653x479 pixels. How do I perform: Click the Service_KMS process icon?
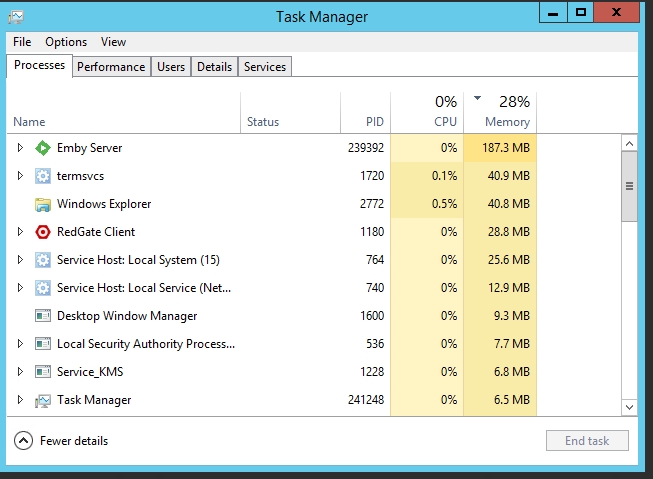click(43, 372)
